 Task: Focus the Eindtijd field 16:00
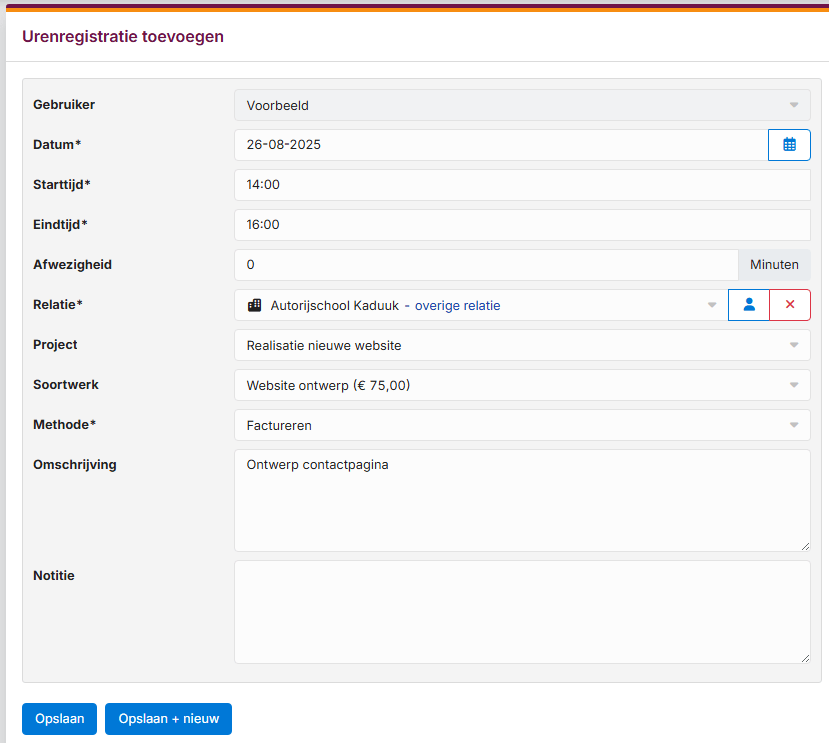point(522,225)
